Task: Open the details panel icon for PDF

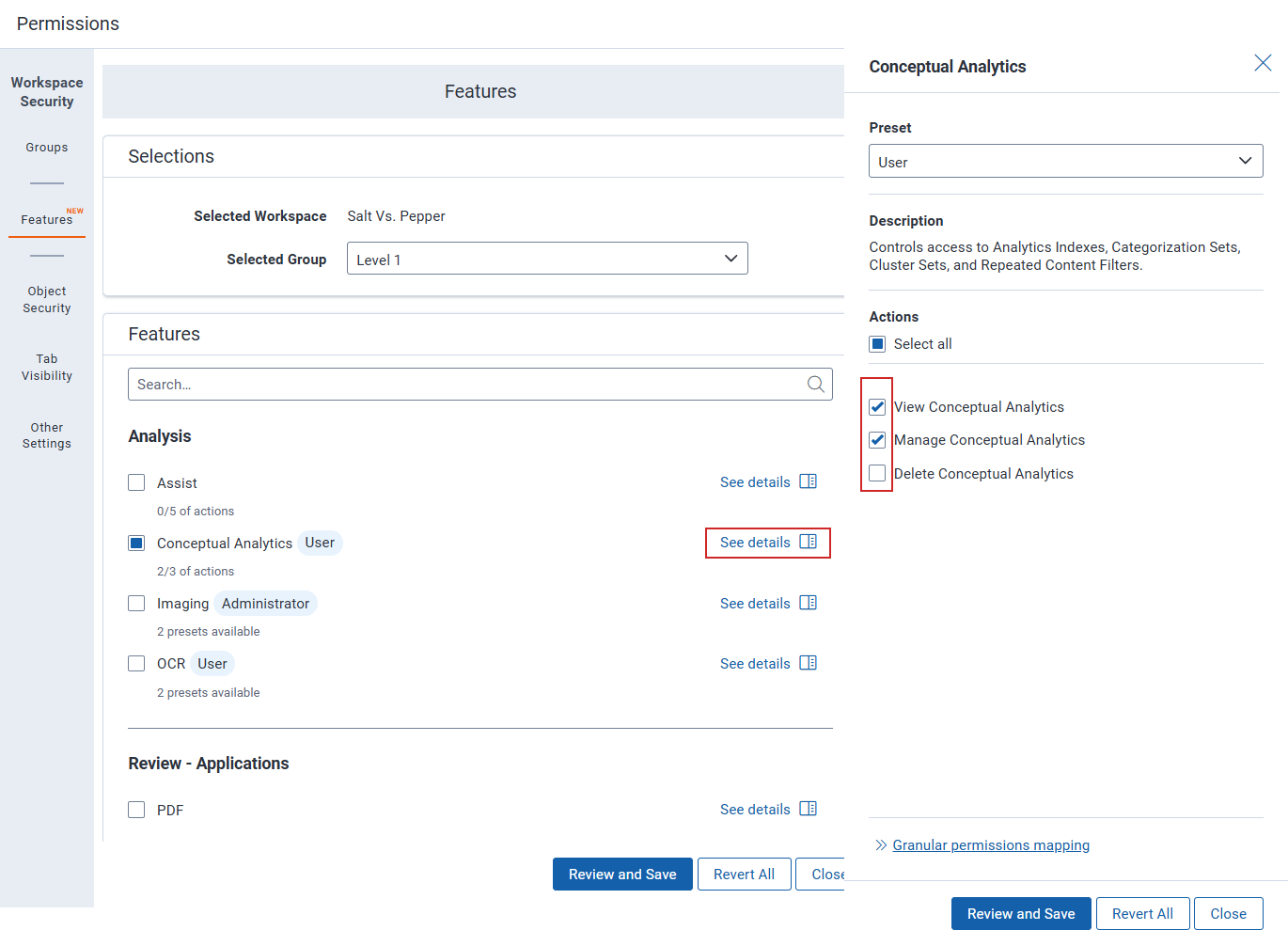Action: click(x=809, y=809)
